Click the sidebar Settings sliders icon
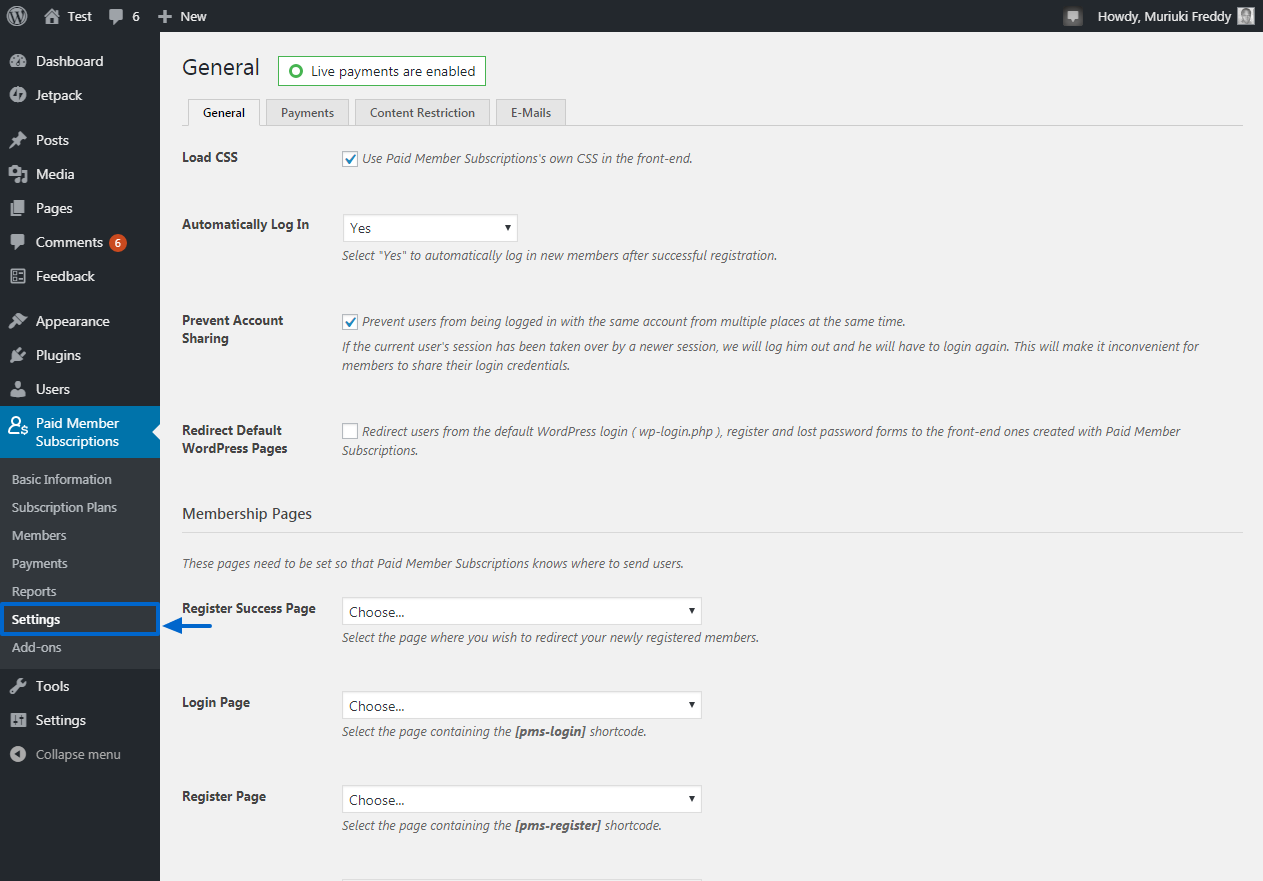Viewport: 1263px width, 881px height. tap(18, 720)
